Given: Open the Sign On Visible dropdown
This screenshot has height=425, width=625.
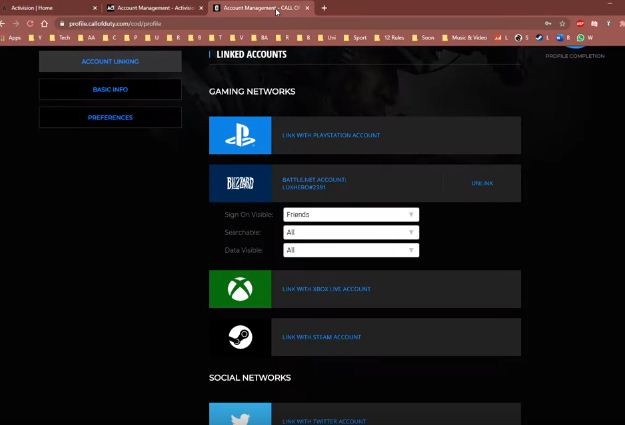Looking at the screenshot, I should [351, 214].
